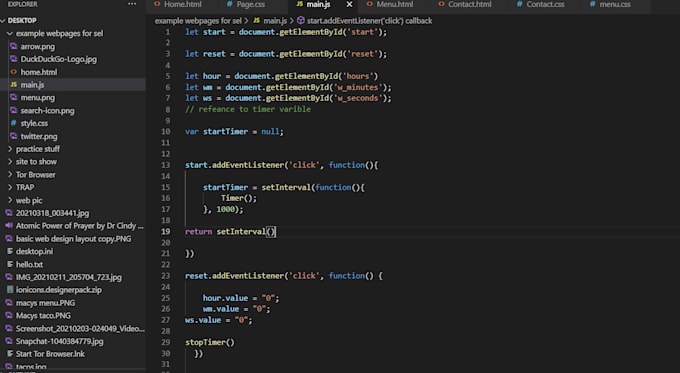680x373 pixels.
Task: Open the Explorer more actions ellipsis
Action: (132, 4)
